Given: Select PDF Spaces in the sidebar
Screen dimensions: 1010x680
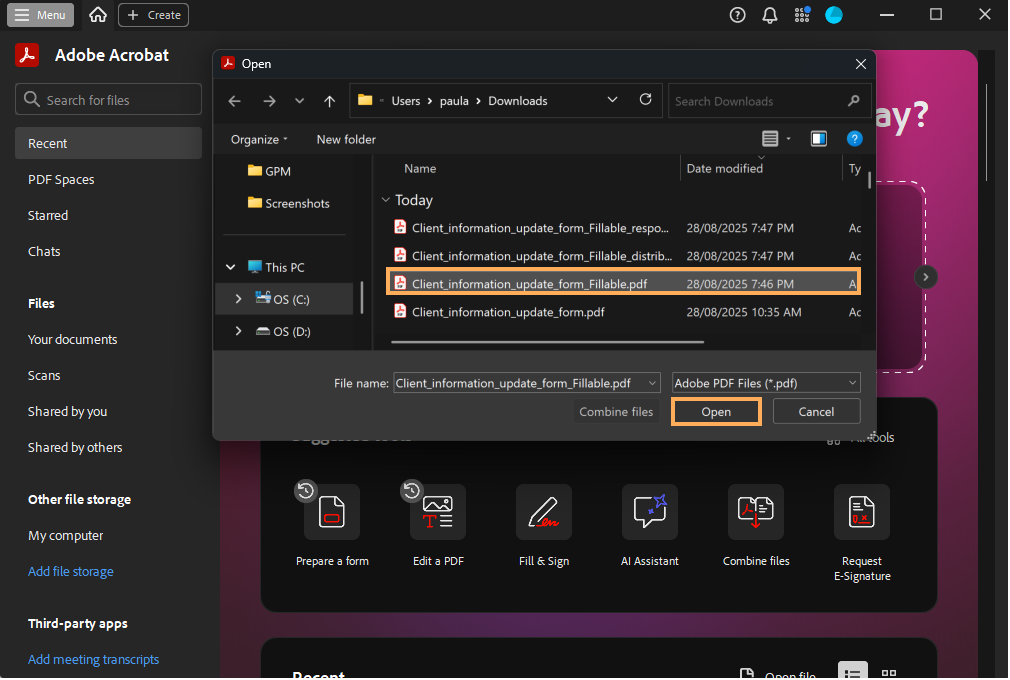Looking at the screenshot, I should coord(61,180).
